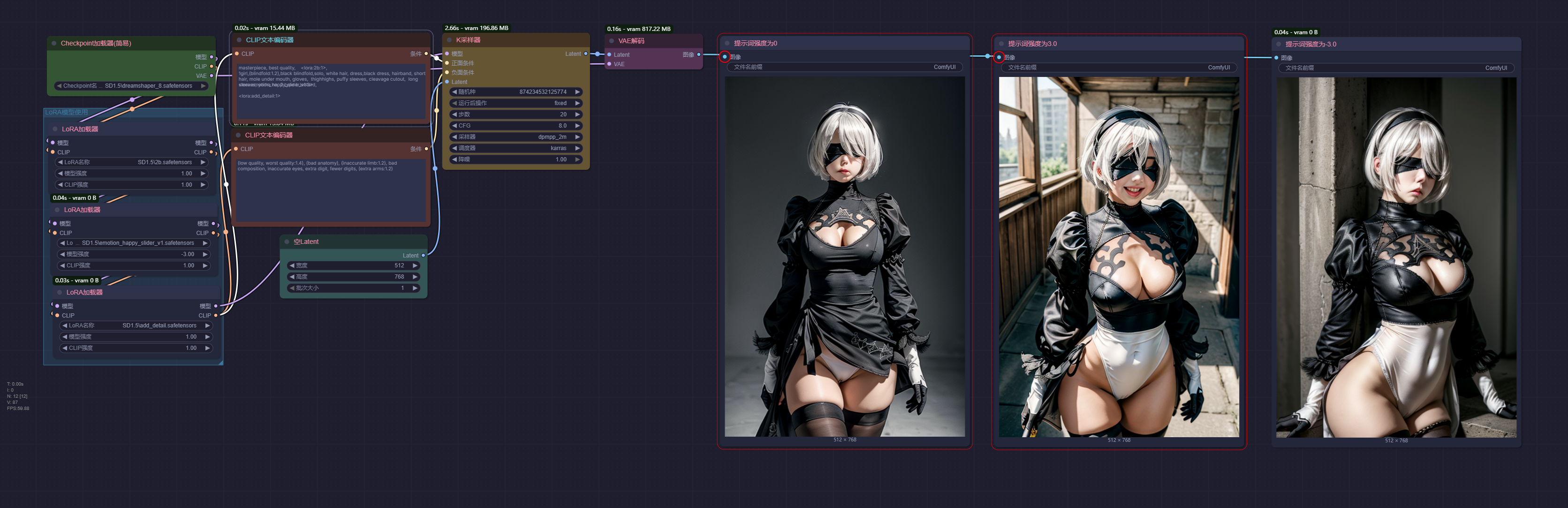The width and height of the screenshot is (1568, 508).
Task: Toggle collapse dot of 空Latent node
Action: 288,242
